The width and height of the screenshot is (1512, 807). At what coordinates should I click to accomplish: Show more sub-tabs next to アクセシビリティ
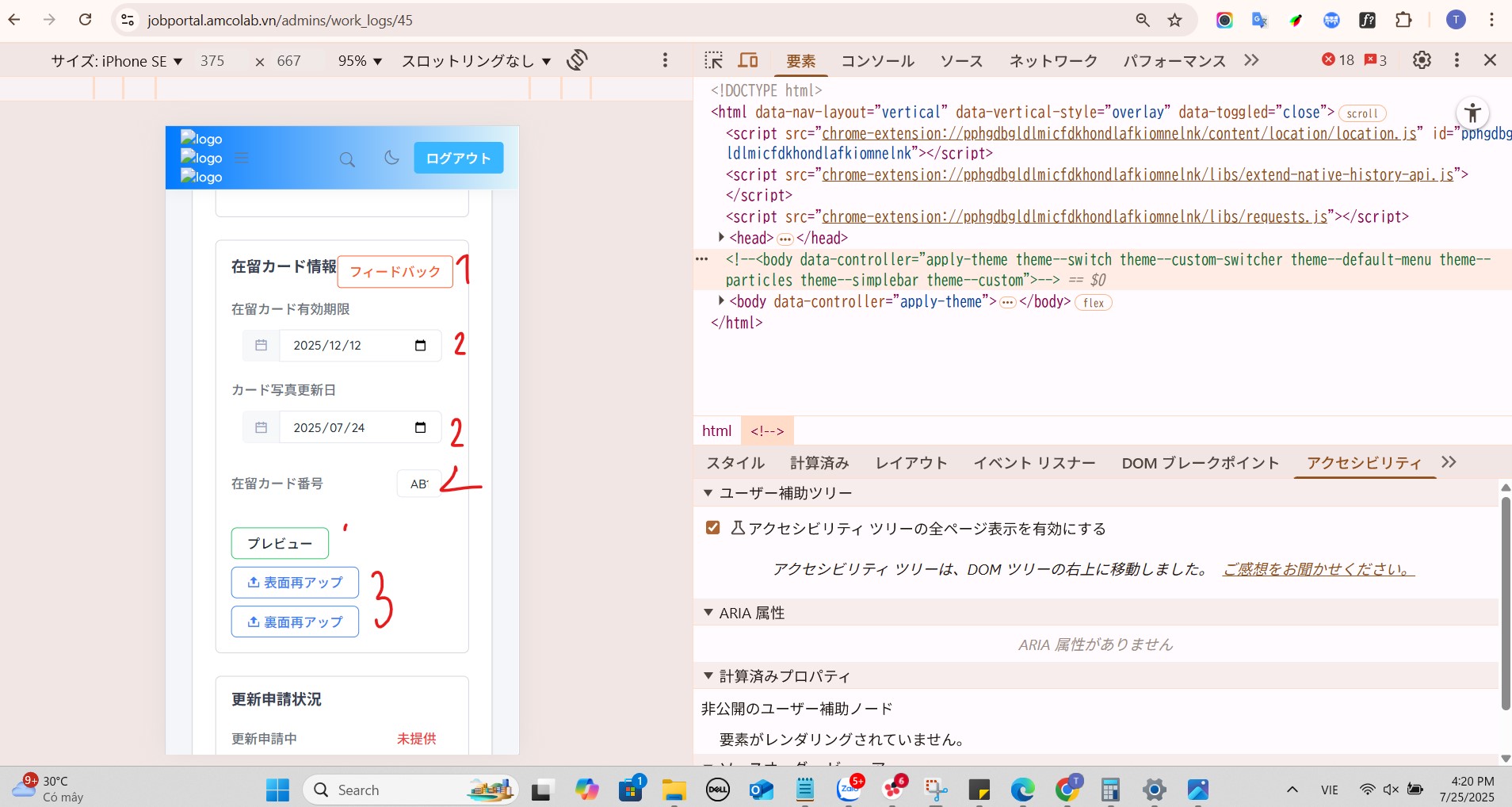click(x=1449, y=462)
